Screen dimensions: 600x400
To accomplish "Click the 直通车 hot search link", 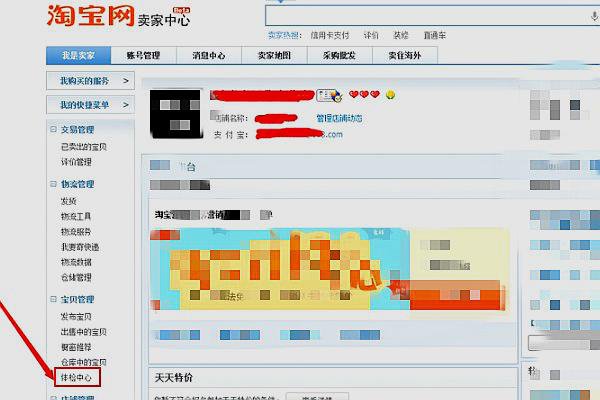I will [435, 36].
